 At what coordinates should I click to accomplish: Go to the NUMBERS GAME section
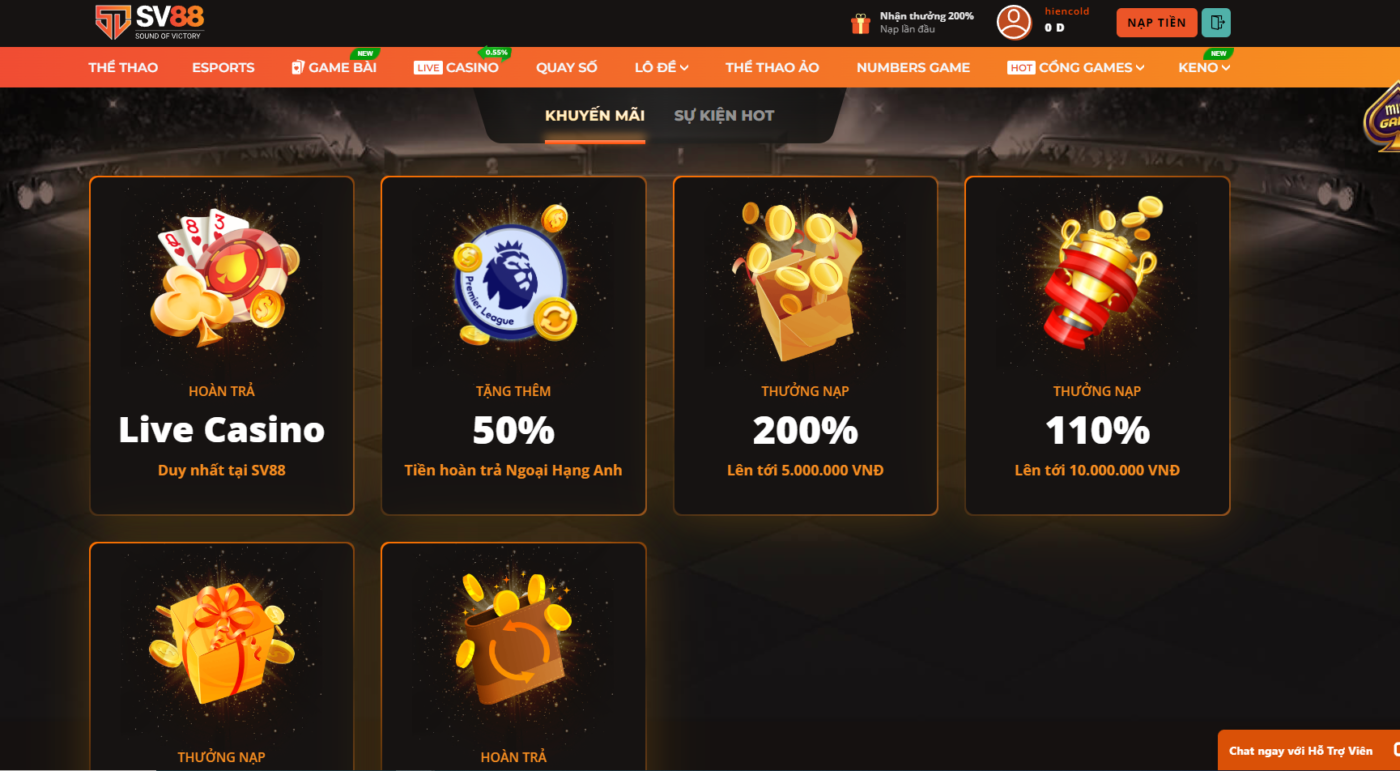[913, 67]
